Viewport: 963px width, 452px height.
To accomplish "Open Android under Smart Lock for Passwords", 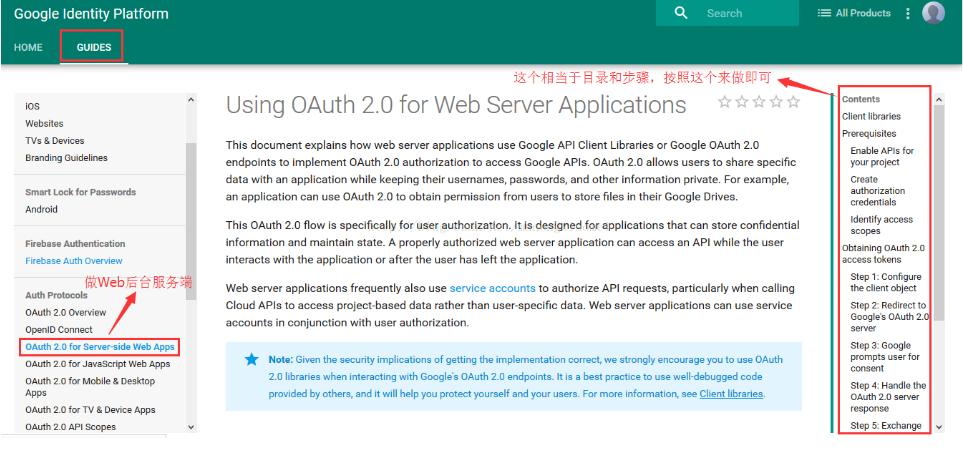I will [x=41, y=209].
